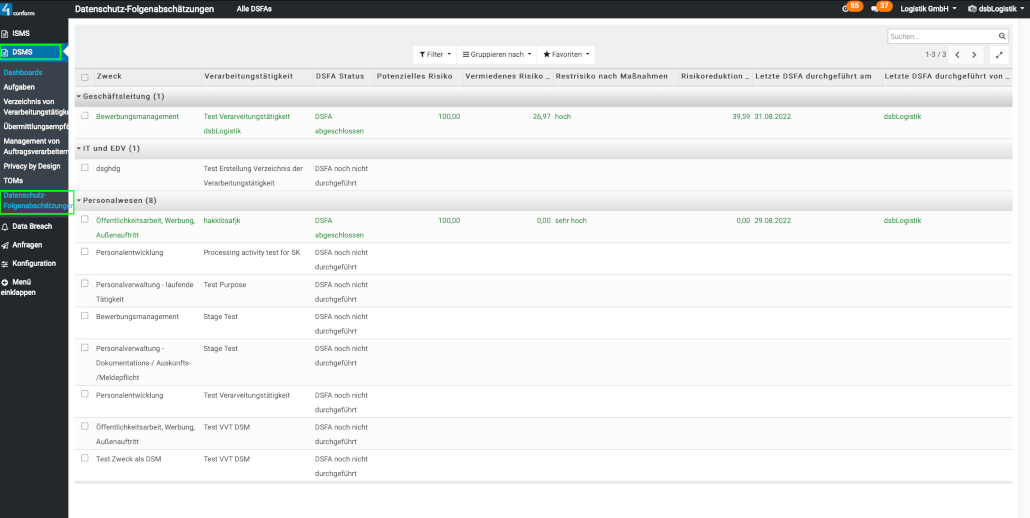Go to the next page arrow
The height and width of the screenshot is (518, 1030).
click(x=975, y=54)
